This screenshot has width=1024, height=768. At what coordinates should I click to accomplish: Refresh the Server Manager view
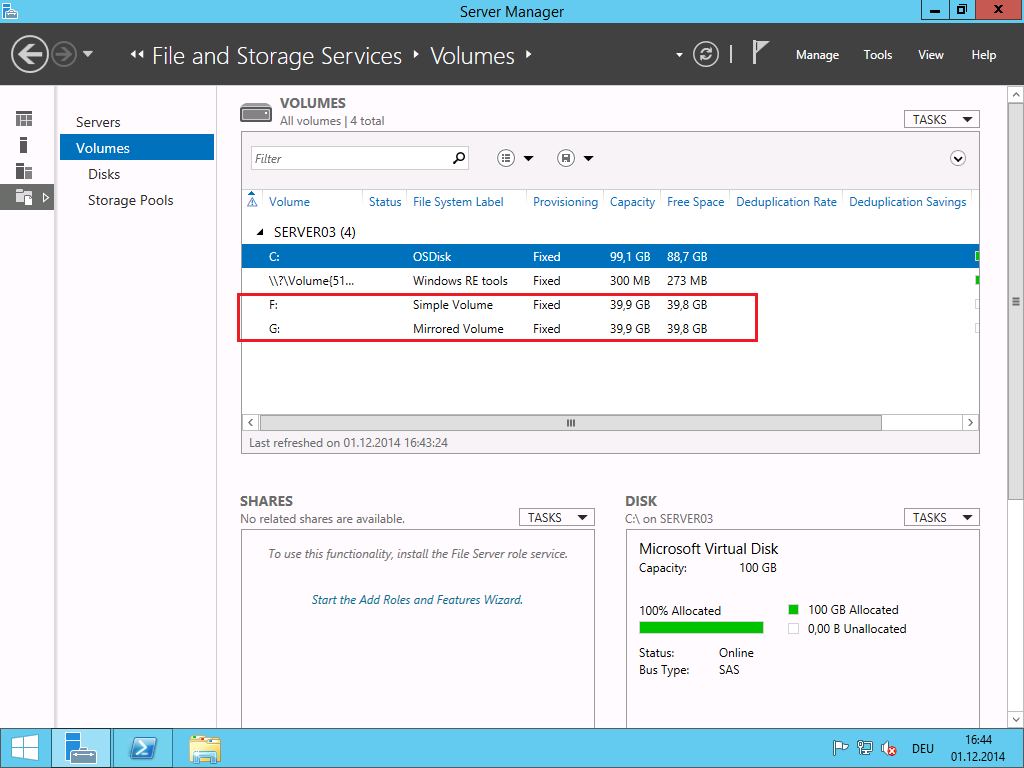click(706, 54)
